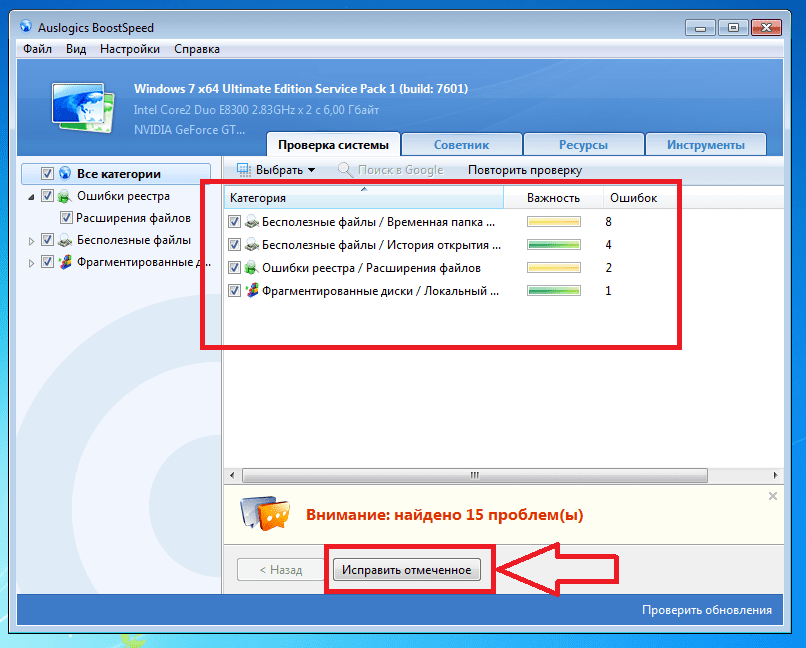
Task: Click the junk files icon beside Бесполезные файлы in tree
Action: 64,240
